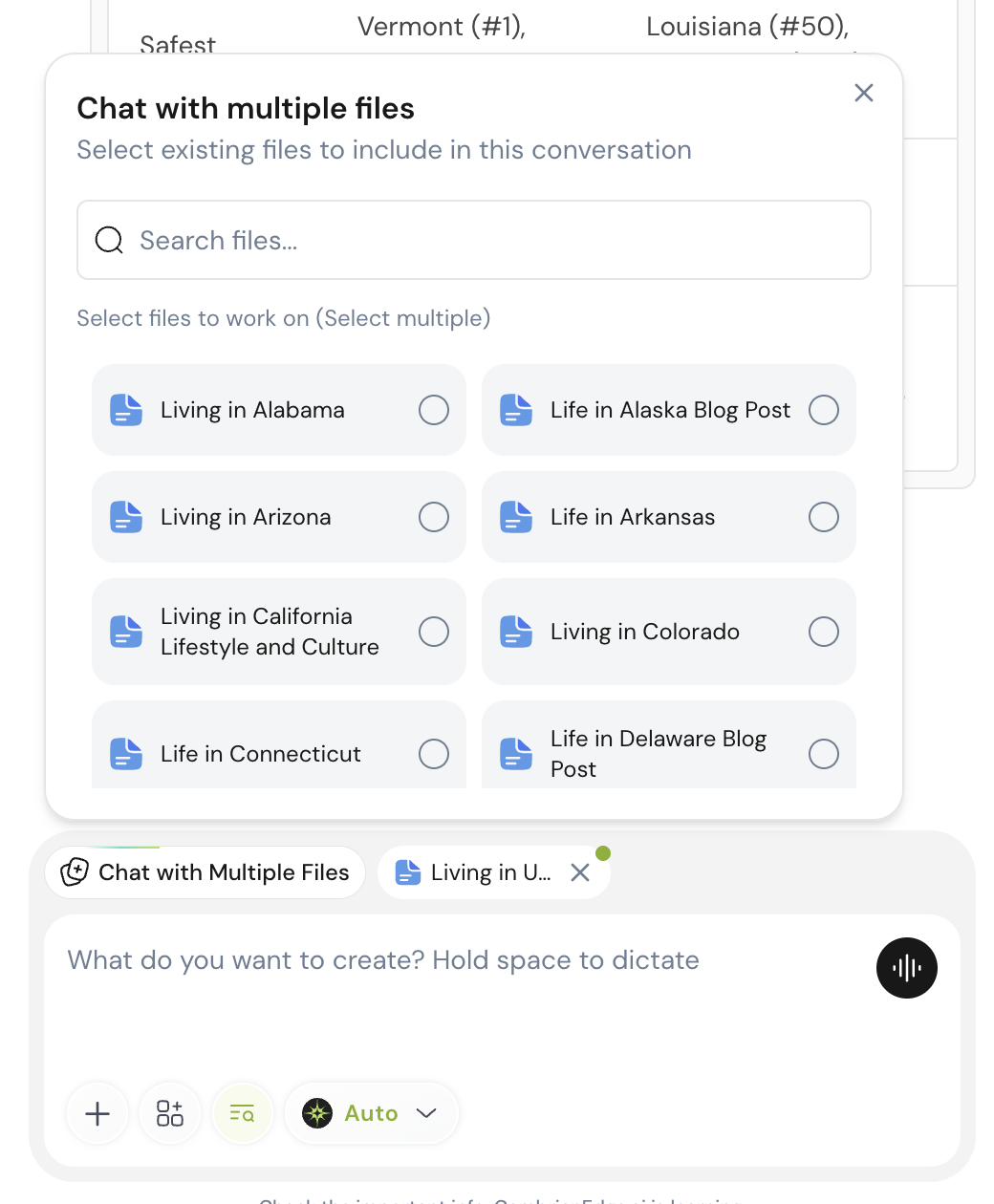The height and width of the screenshot is (1204, 994).
Task: Select the Living in California radio button
Action: (434, 632)
